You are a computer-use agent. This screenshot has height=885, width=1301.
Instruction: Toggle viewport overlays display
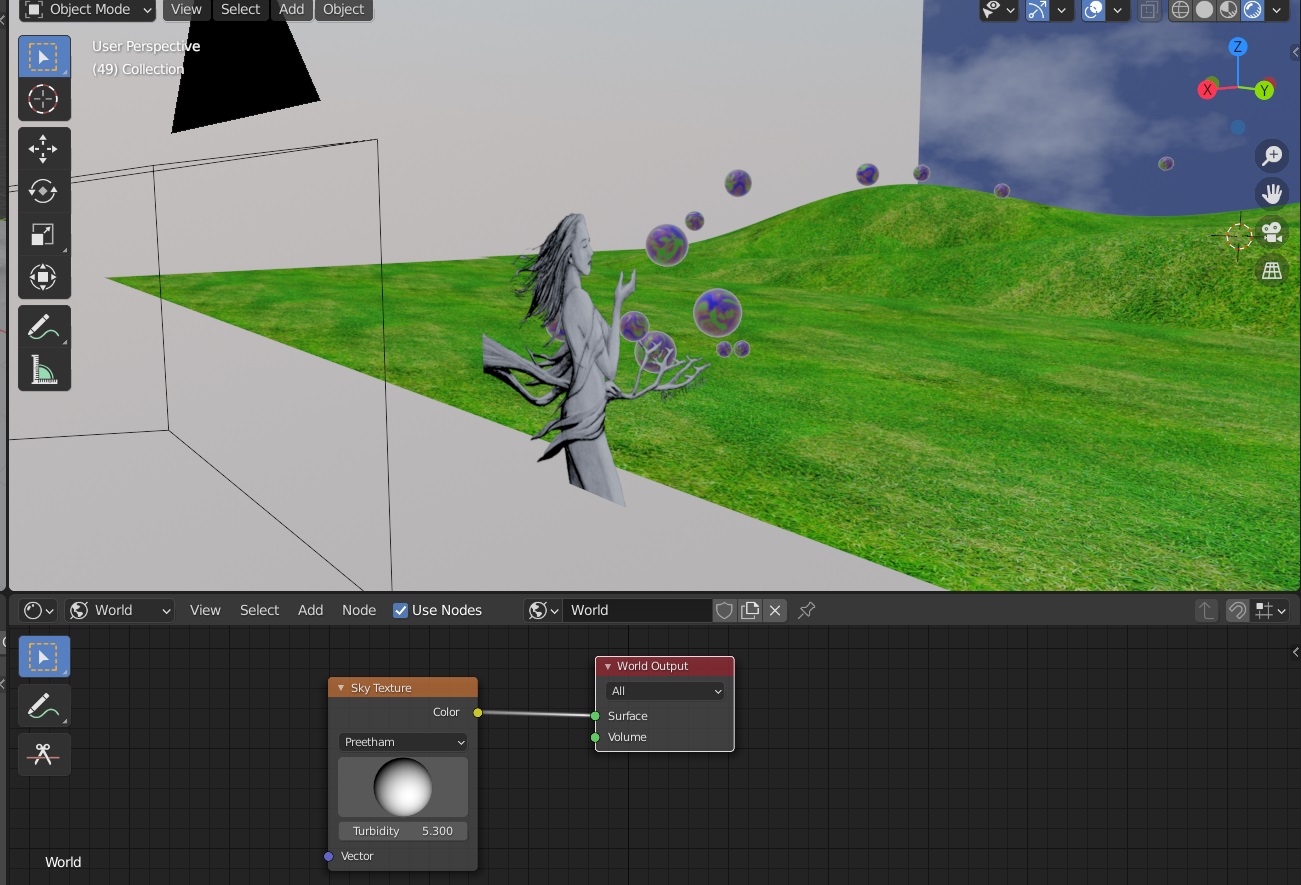(x=1094, y=10)
